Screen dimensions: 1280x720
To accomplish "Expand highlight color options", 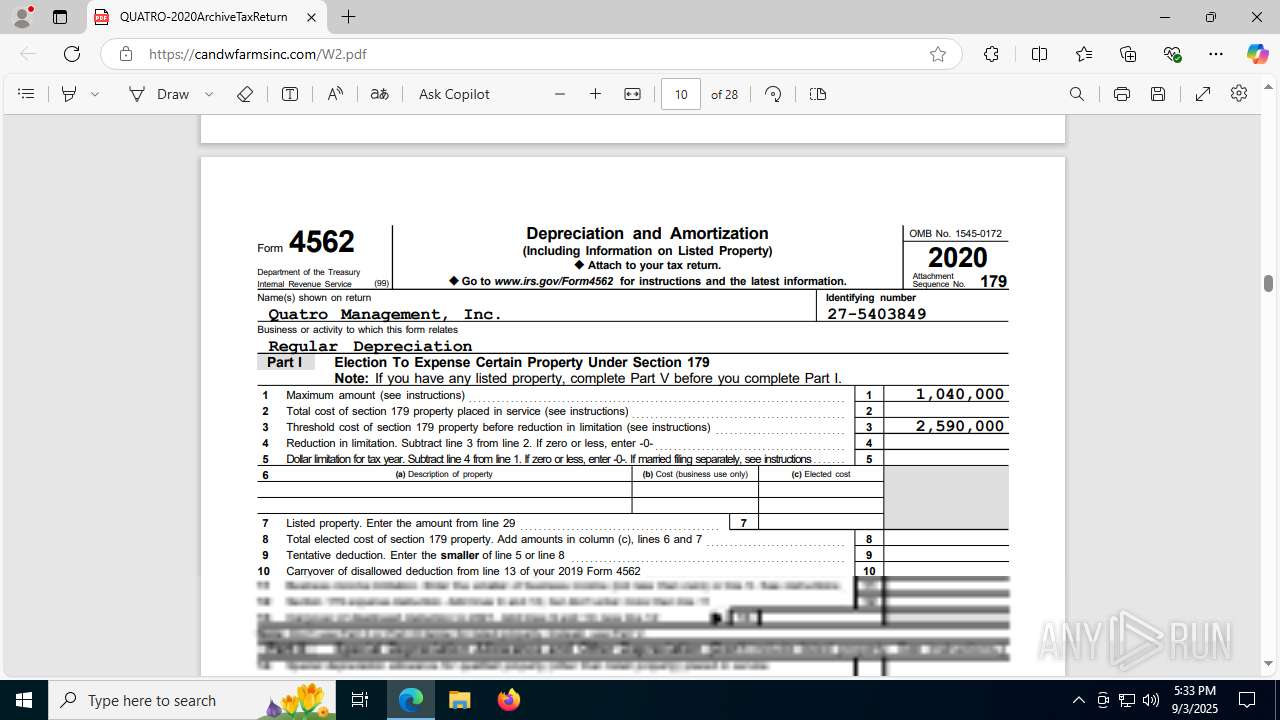I will tap(95, 94).
